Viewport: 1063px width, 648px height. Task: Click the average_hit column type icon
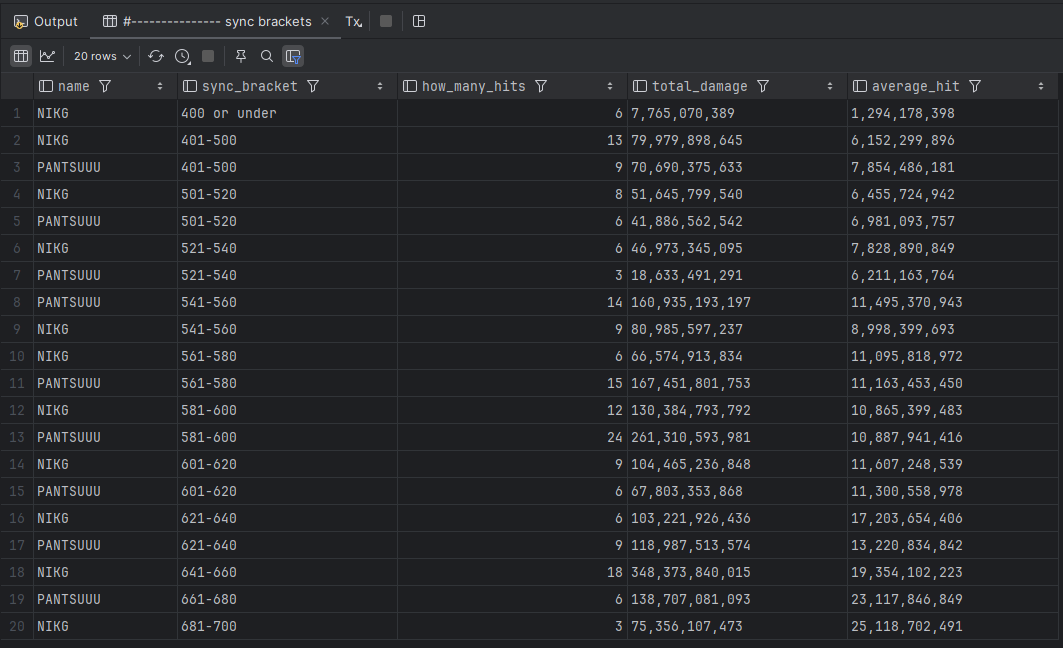pos(860,86)
